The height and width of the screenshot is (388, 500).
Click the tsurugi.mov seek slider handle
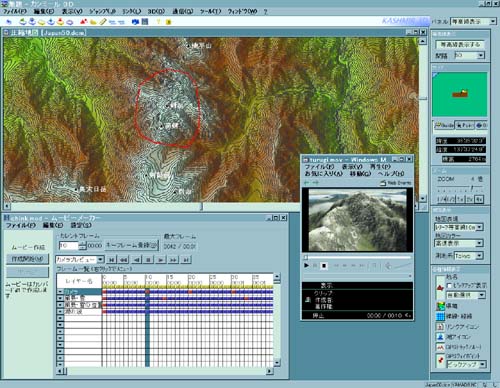tap(306, 257)
